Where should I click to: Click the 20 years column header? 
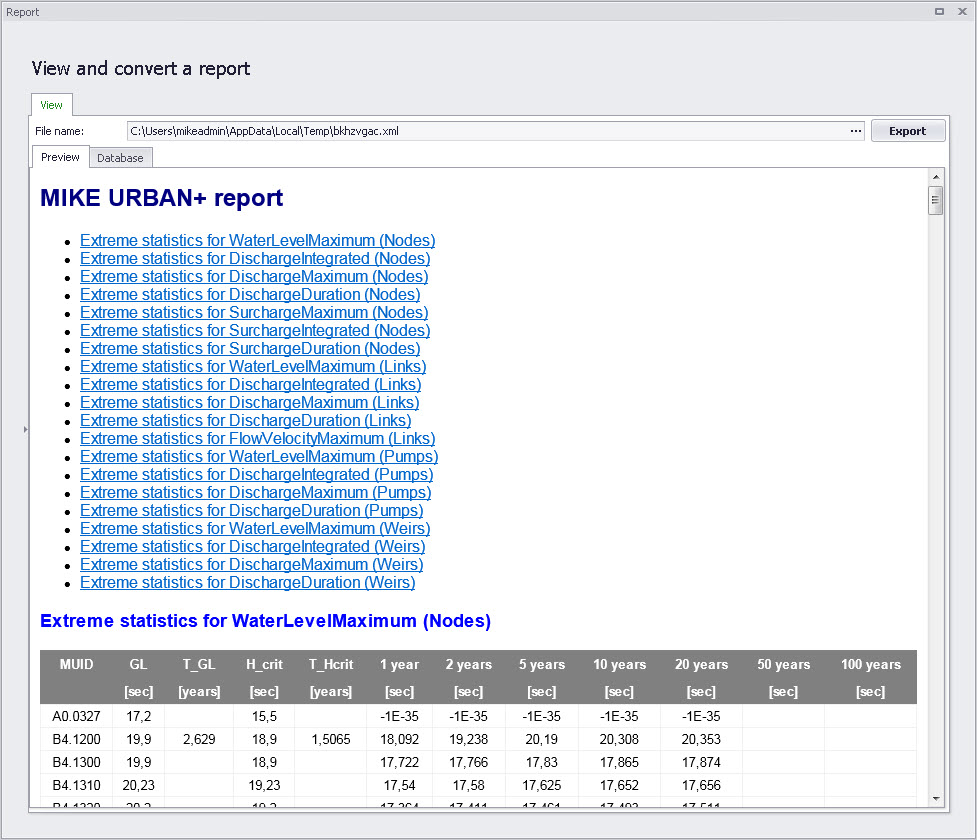point(701,665)
